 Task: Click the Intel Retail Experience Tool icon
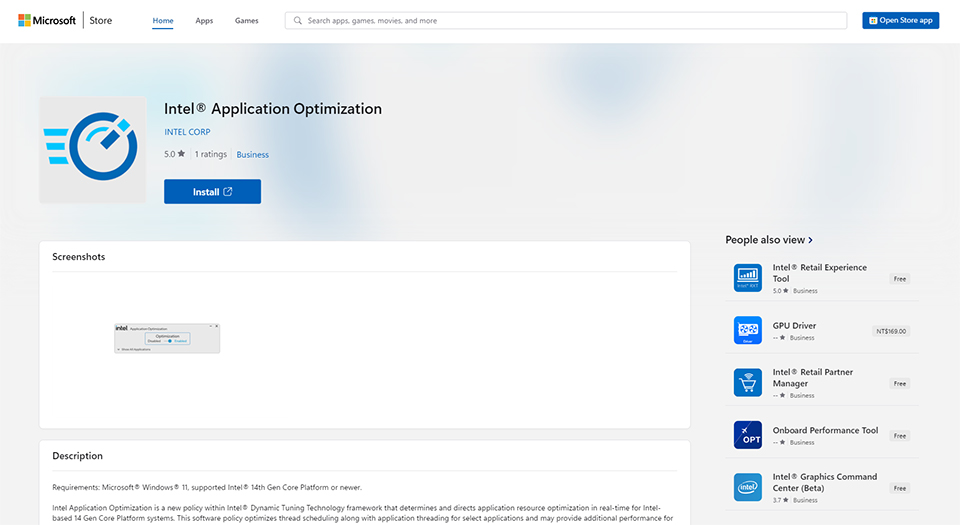coord(748,278)
